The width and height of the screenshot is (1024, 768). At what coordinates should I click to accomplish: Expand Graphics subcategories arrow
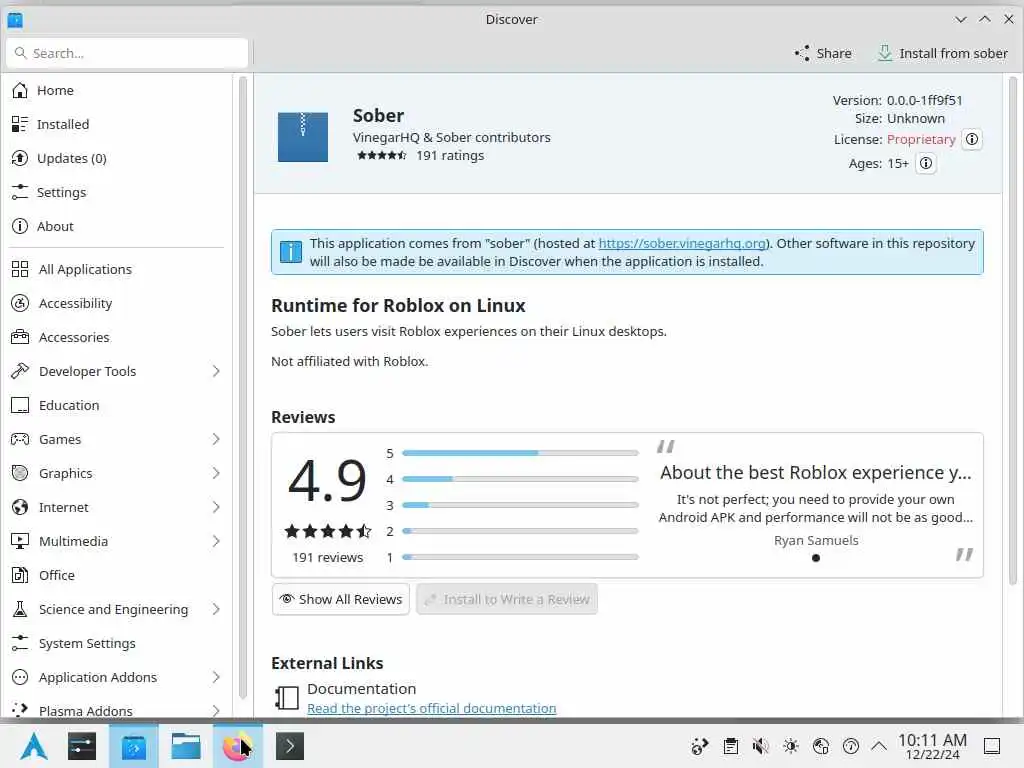216,473
